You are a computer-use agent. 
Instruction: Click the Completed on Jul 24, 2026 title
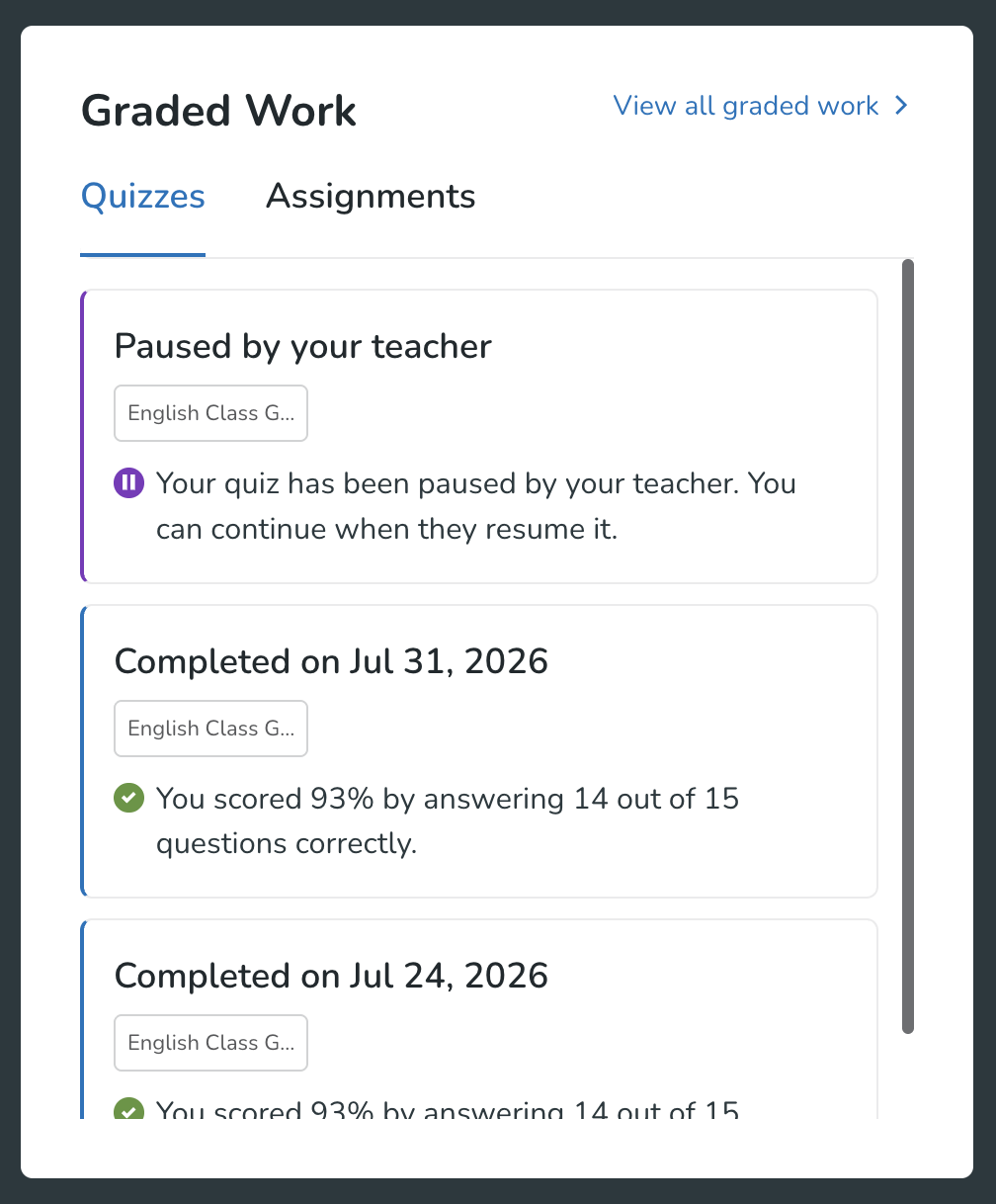tap(331, 976)
